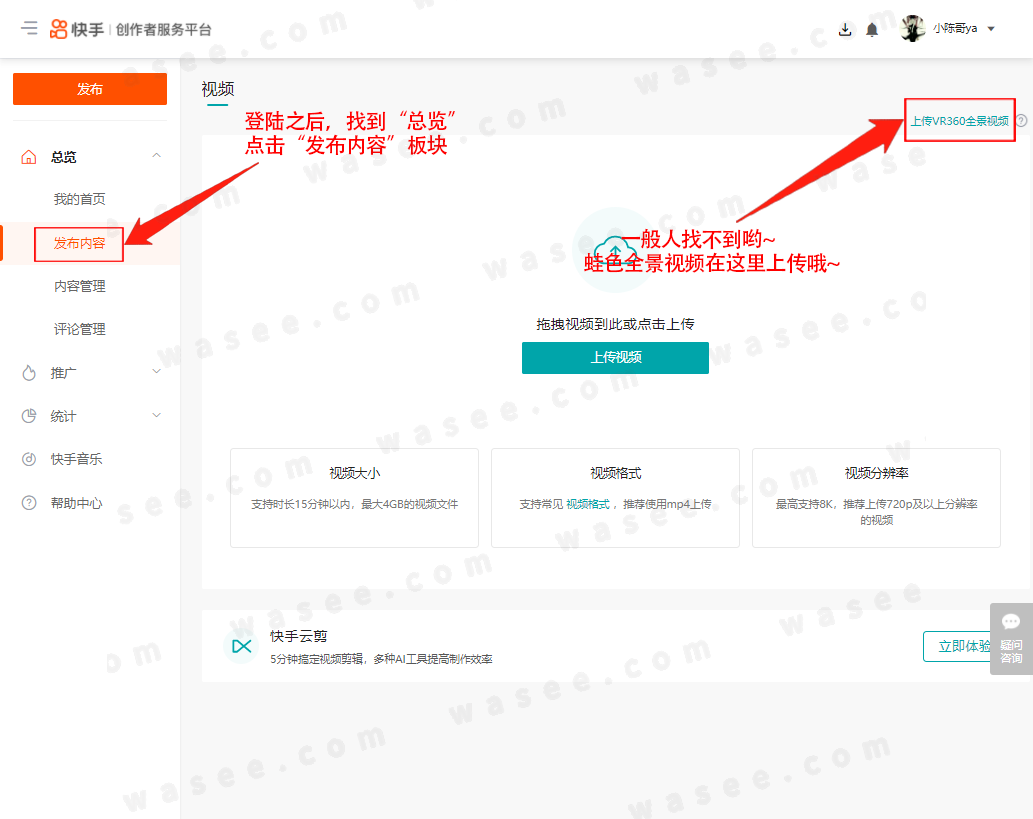Viewport: 1033px width, 819px height.
Task: Click the 帮助中心 question mark icon
Action: pos(29,503)
